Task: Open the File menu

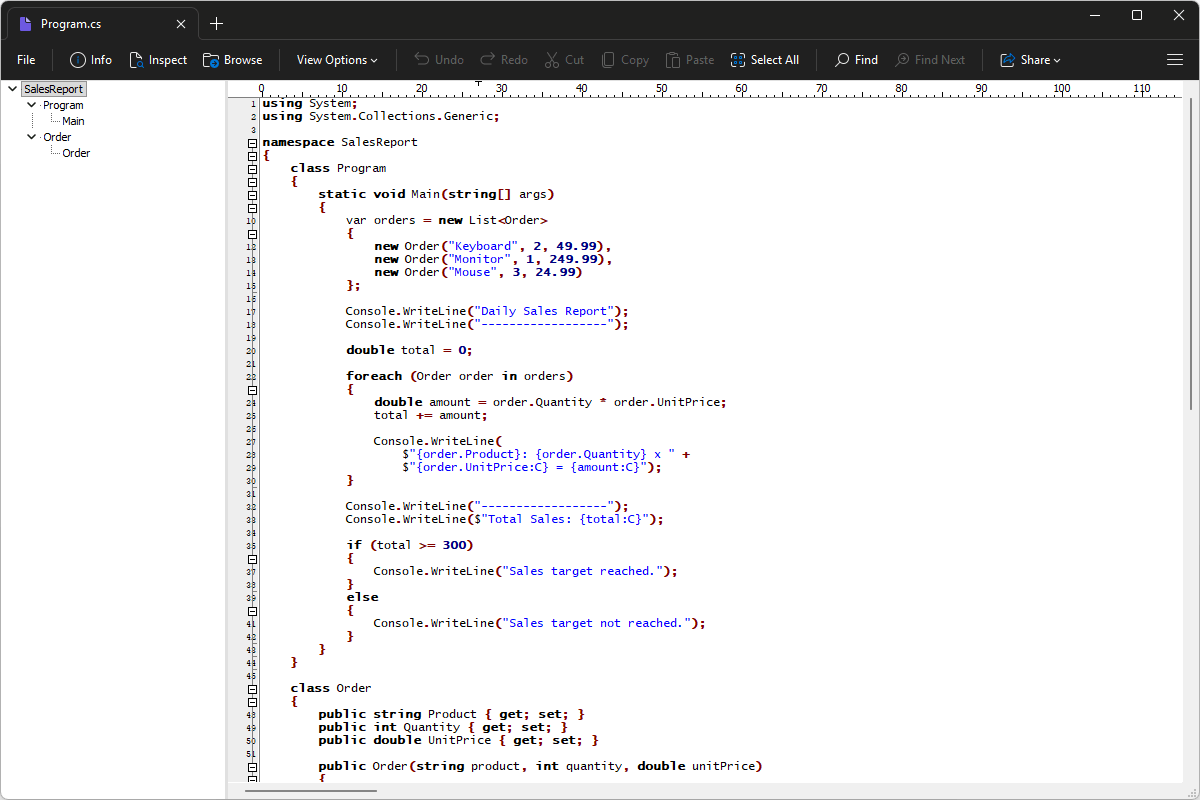Action: pyautogui.click(x=26, y=60)
